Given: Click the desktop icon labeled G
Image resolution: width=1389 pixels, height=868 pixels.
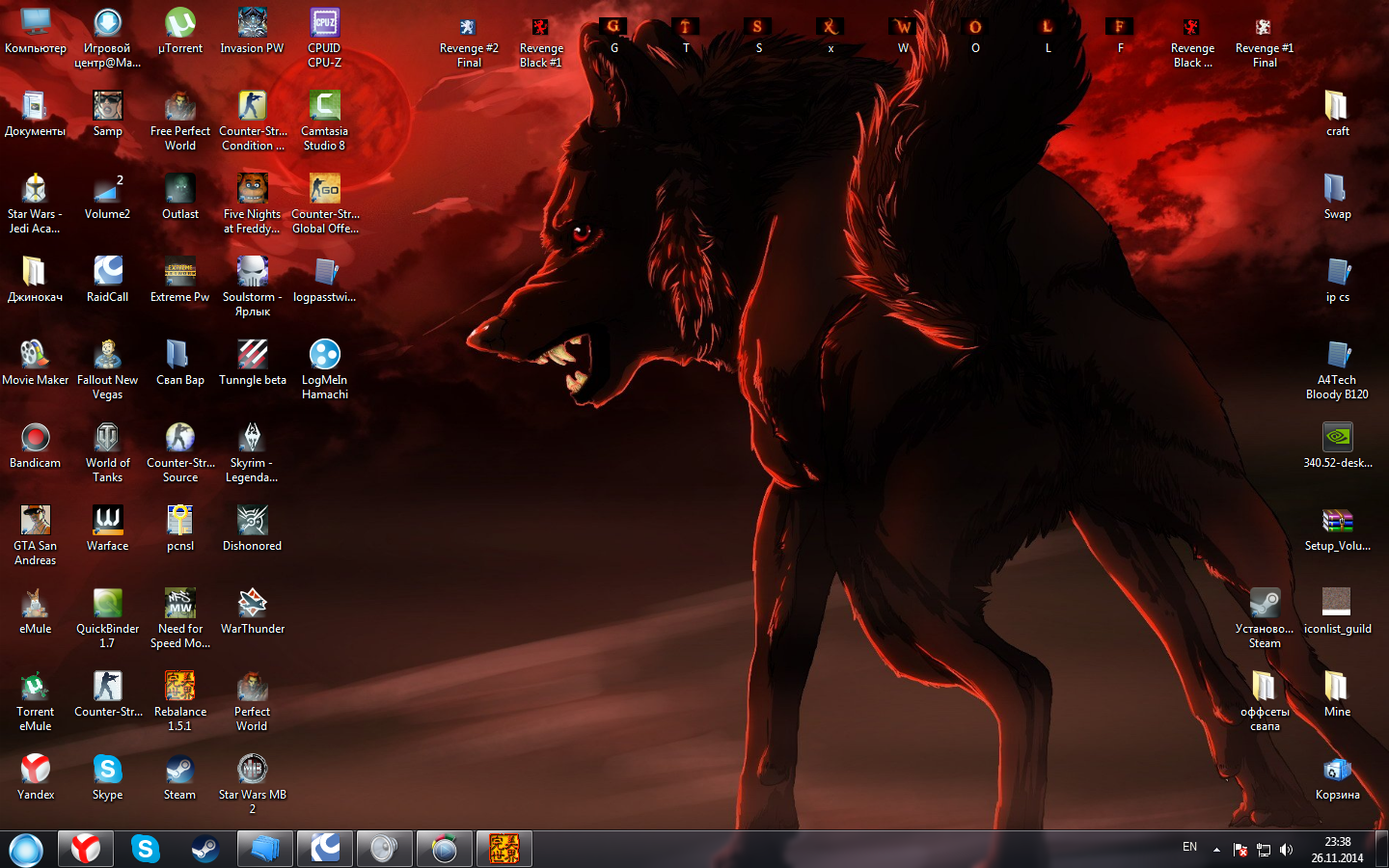Looking at the screenshot, I should pos(613,34).
